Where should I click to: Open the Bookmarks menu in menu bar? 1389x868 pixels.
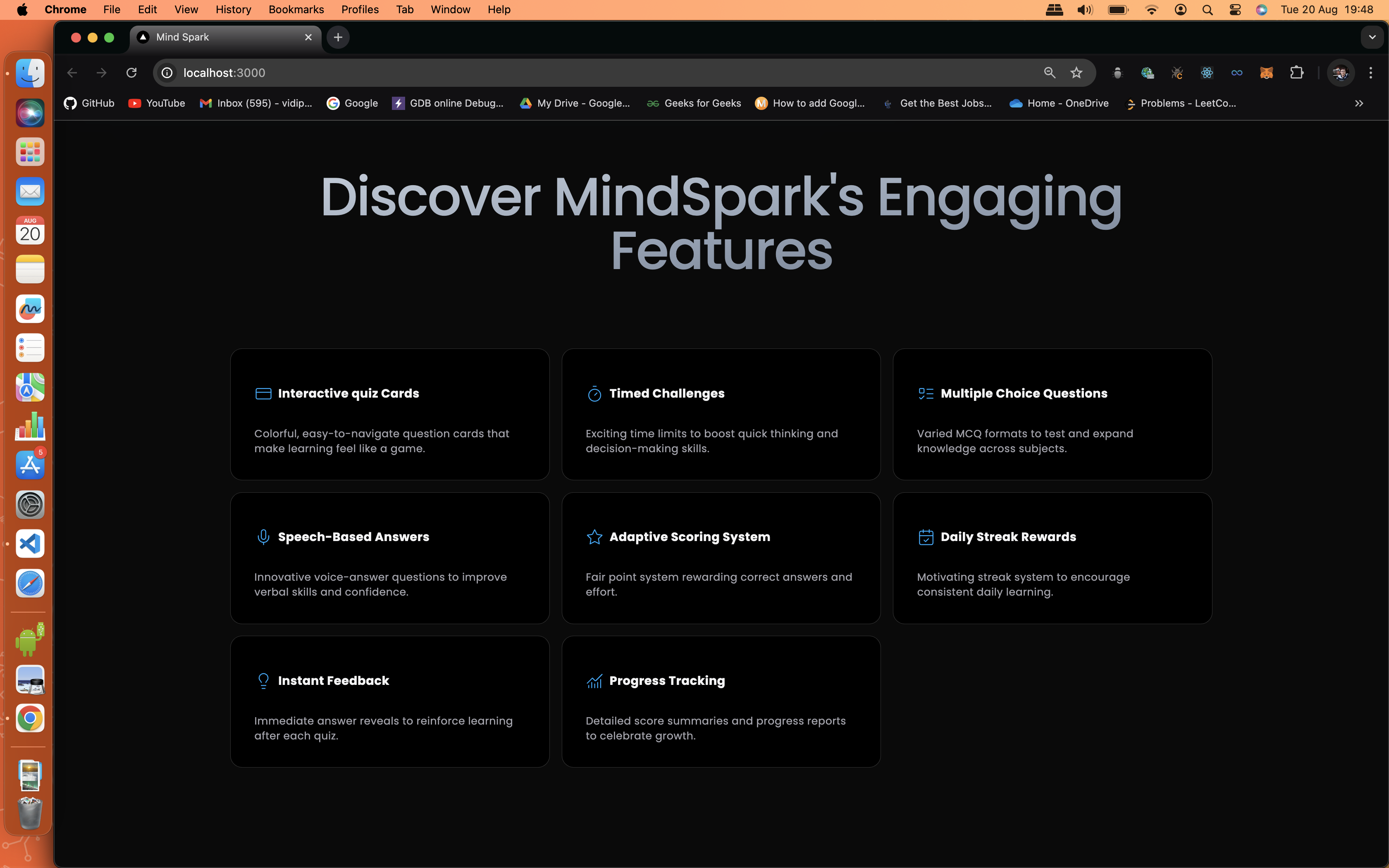[x=296, y=10]
